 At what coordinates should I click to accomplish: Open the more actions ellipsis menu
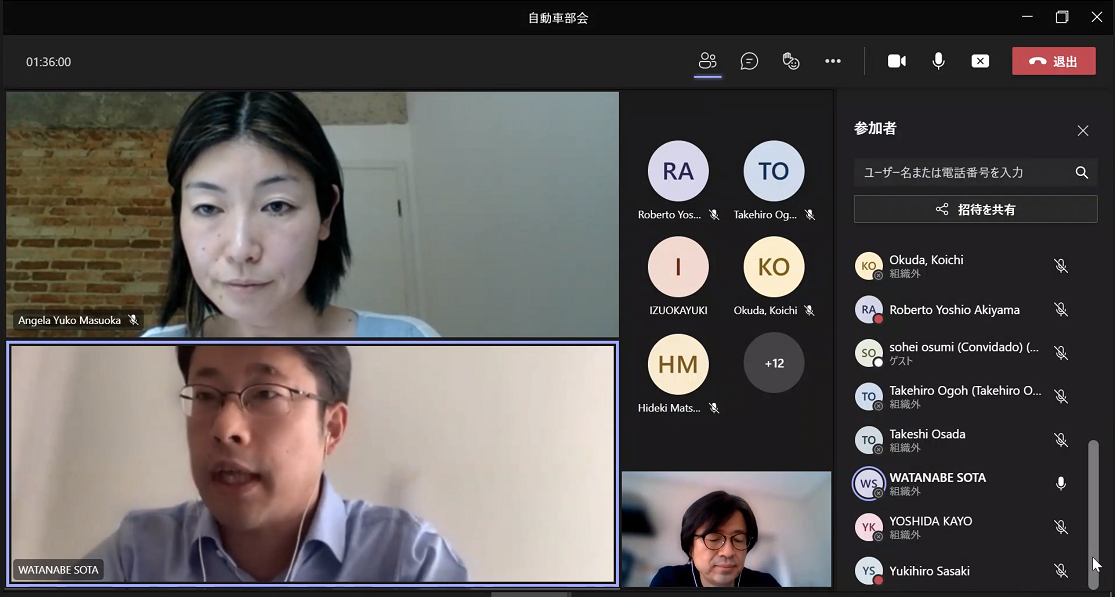pyautogui.click(x=833, y=61)
